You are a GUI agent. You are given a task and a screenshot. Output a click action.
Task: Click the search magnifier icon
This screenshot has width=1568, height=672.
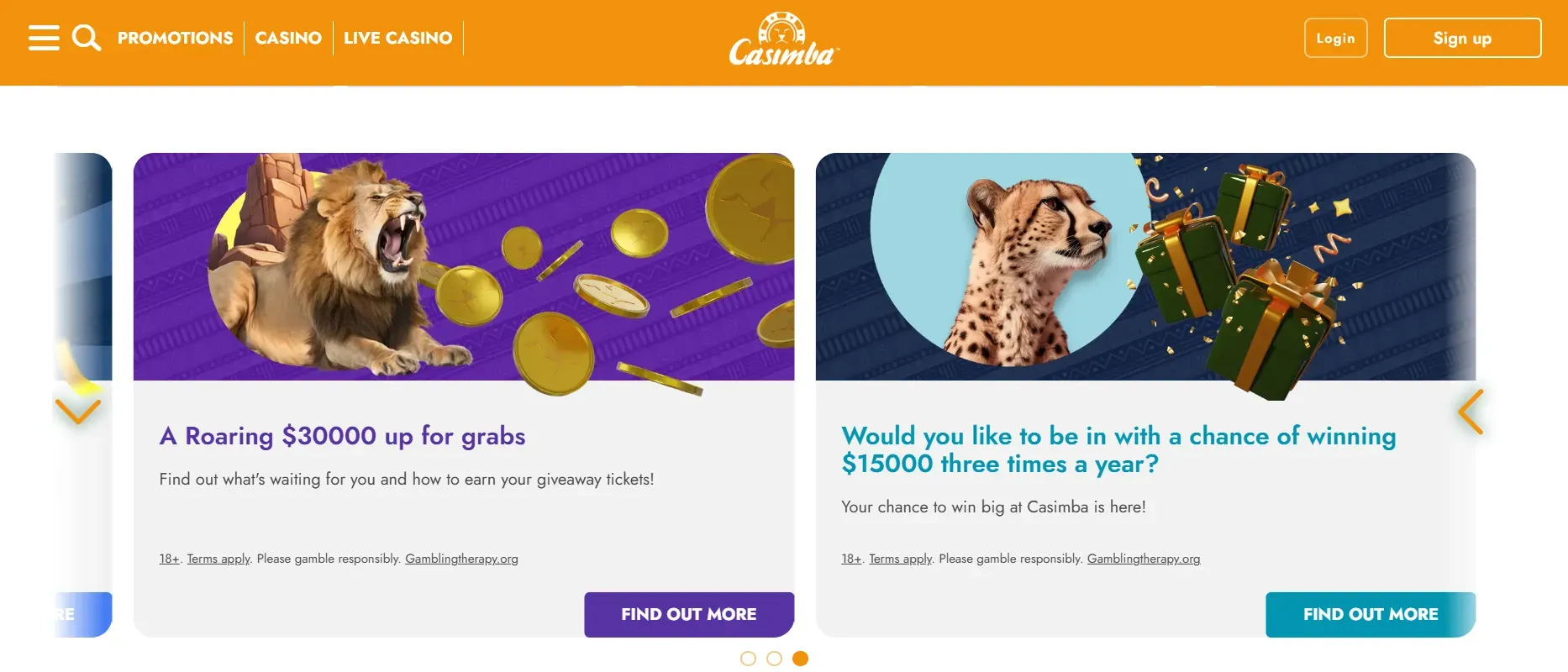pos(86,38)
